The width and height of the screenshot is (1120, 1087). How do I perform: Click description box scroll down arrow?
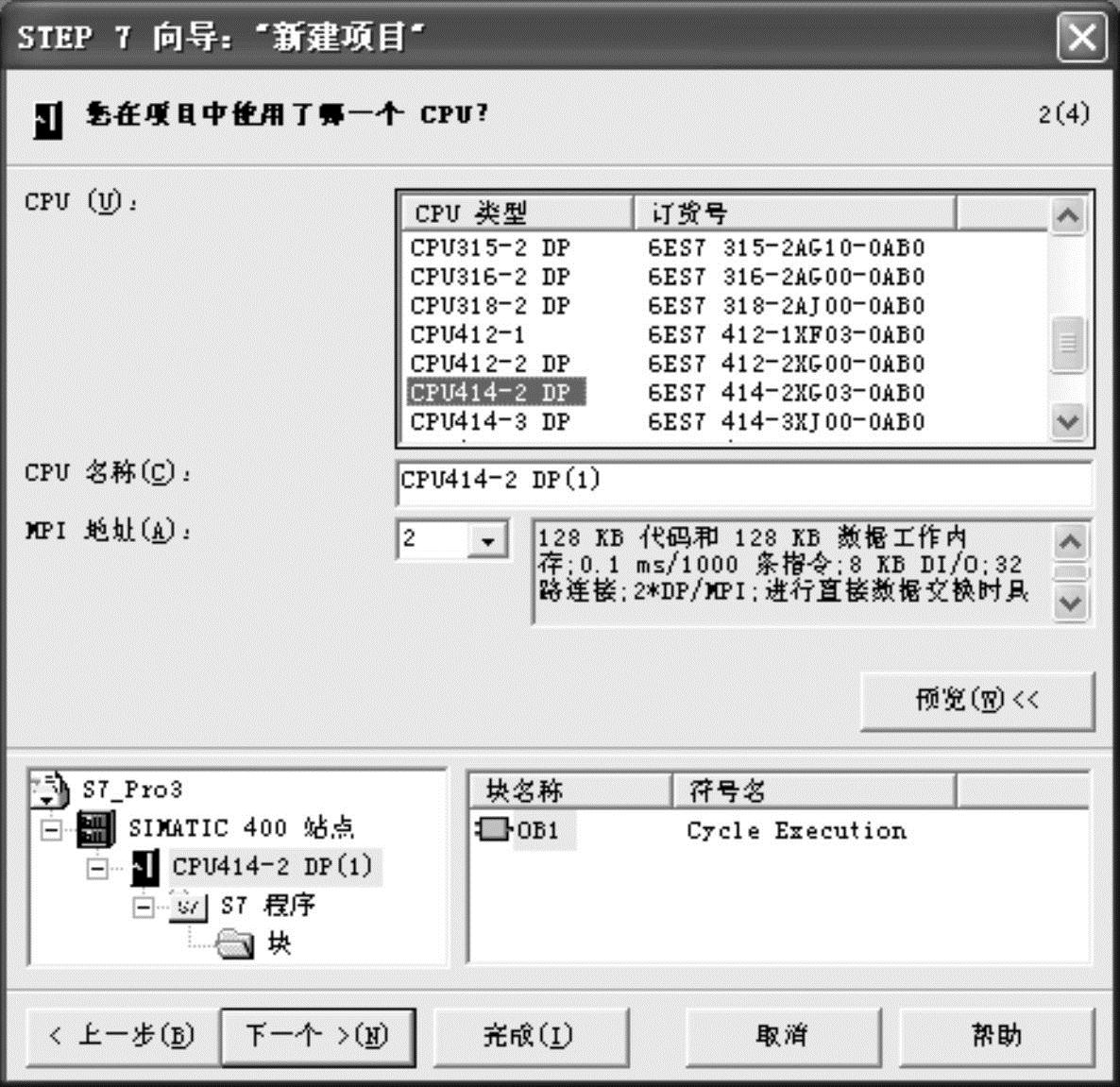point(1069,603)
